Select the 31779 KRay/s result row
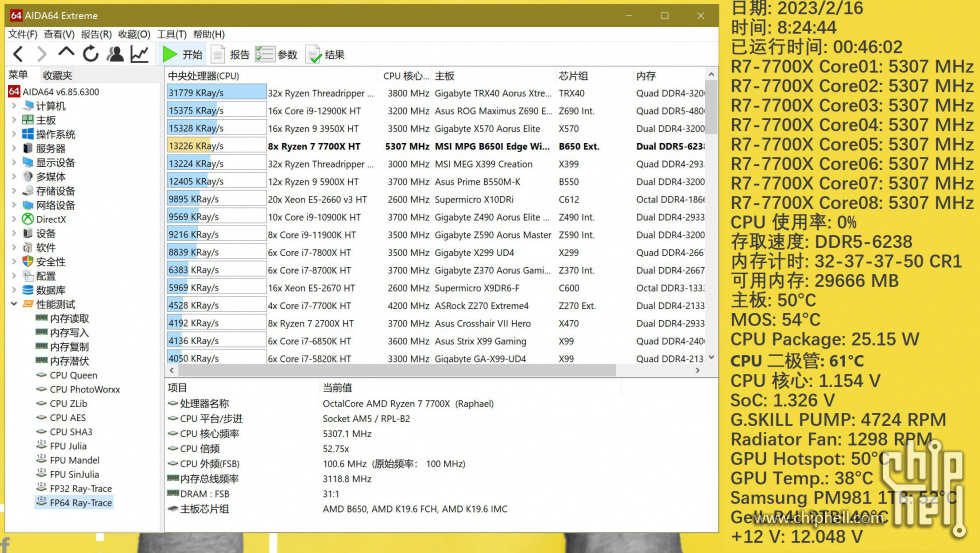The image size is (980, 553). [x=436, y=93]
